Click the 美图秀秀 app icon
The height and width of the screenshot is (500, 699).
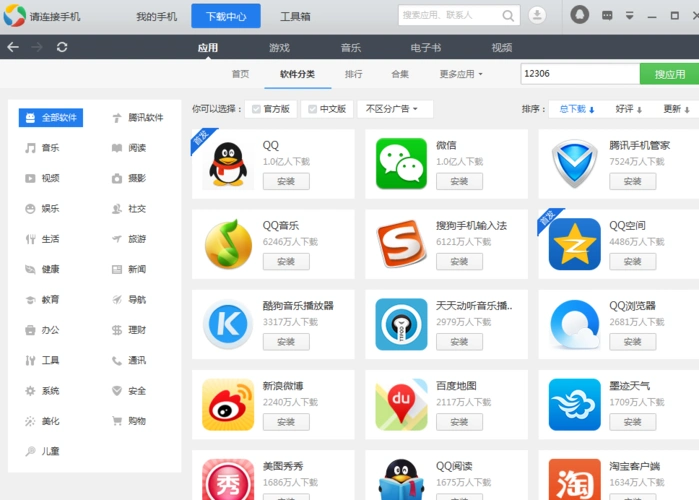(x=228, y=480)
